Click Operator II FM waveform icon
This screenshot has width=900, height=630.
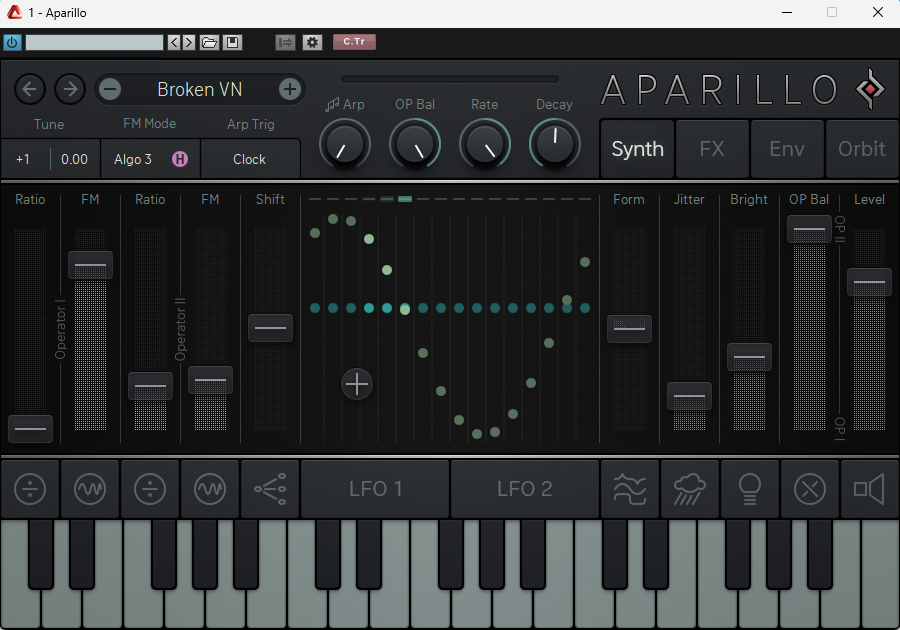pos(210,489)
